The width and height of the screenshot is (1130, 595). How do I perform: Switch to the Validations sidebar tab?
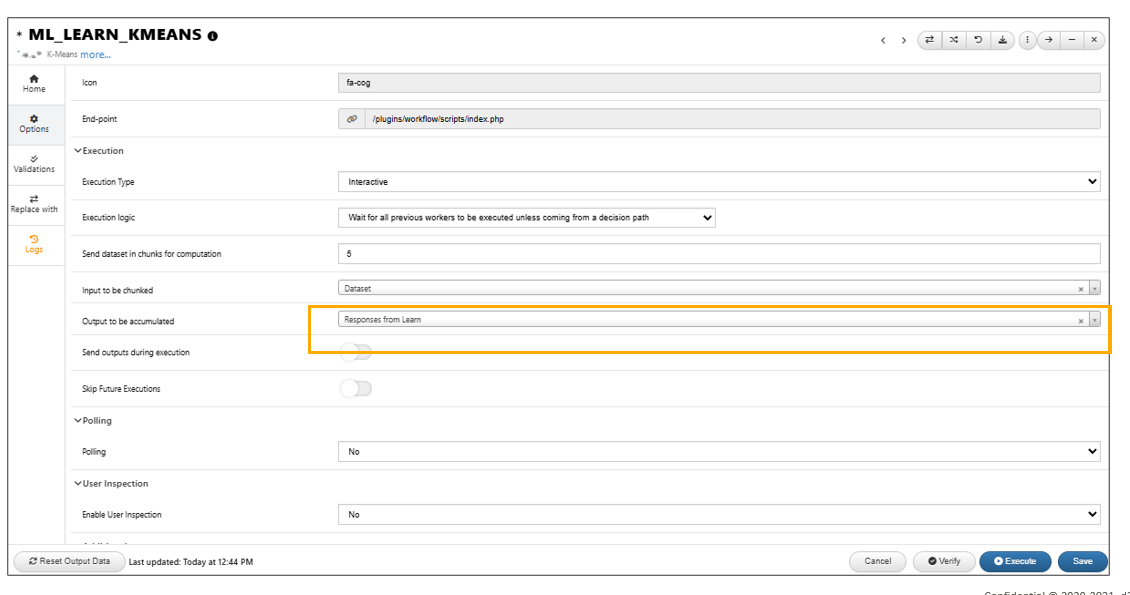[x=34, y=164]
